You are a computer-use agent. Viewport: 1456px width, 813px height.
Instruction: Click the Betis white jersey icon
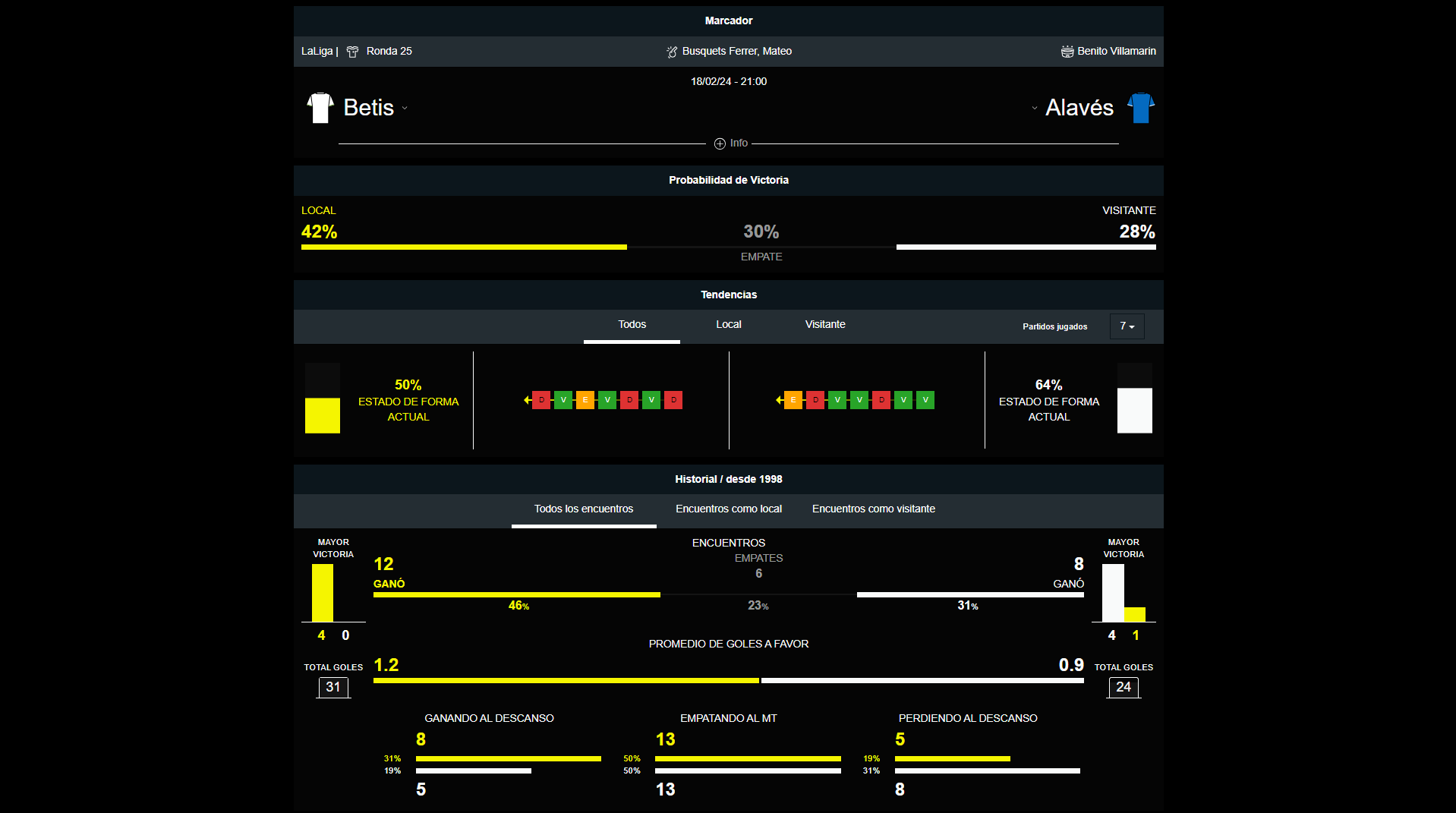pyautogui.click(x=320, y=108)
